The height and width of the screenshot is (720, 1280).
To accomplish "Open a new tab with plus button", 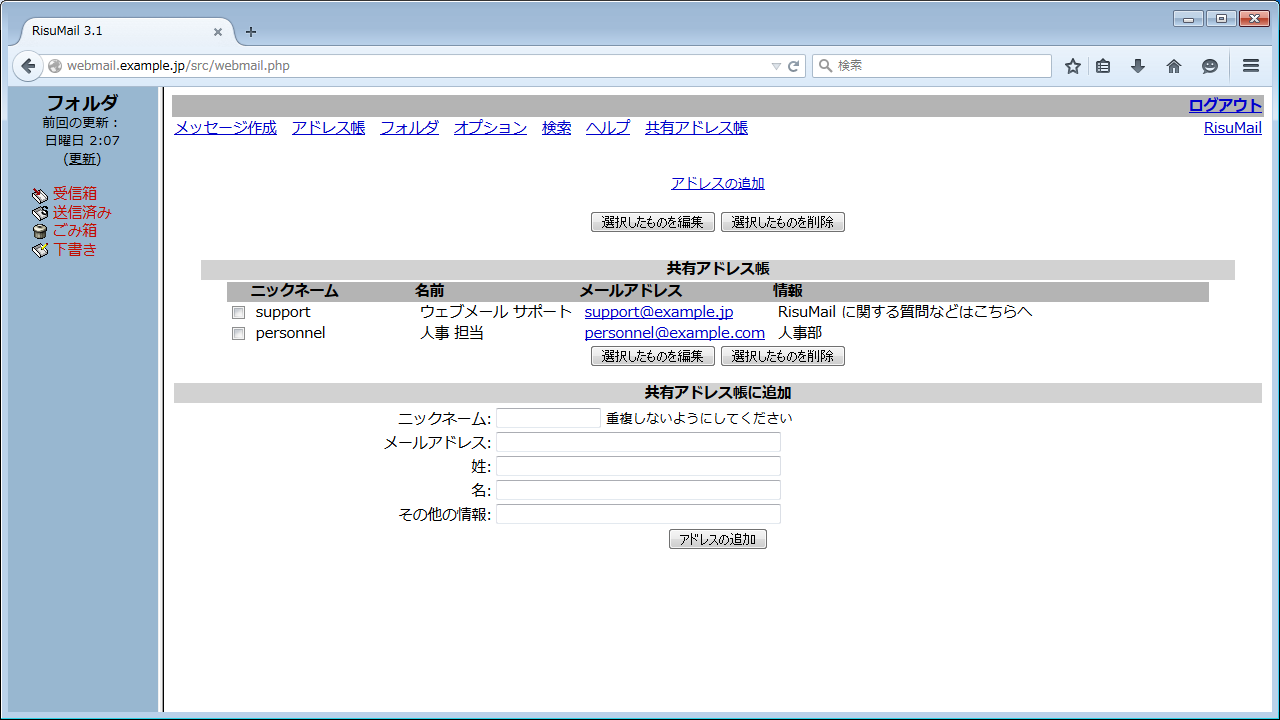I will [251, 32].
